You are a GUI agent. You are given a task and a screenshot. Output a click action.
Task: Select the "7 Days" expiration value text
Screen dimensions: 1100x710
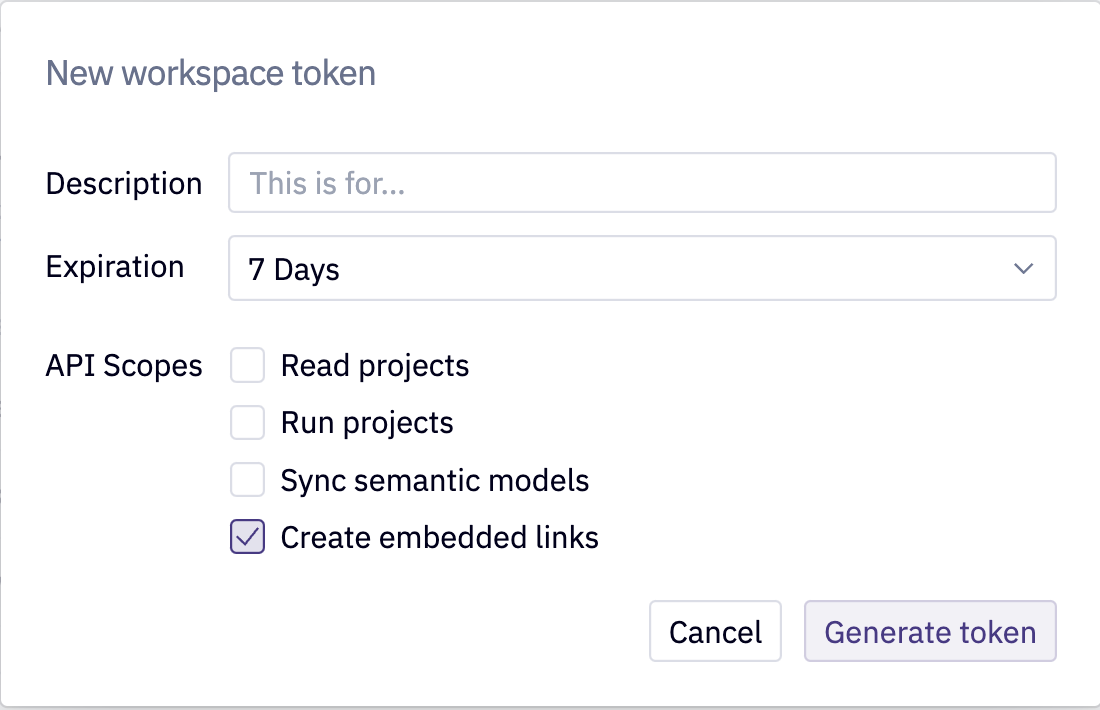(294, 270)
